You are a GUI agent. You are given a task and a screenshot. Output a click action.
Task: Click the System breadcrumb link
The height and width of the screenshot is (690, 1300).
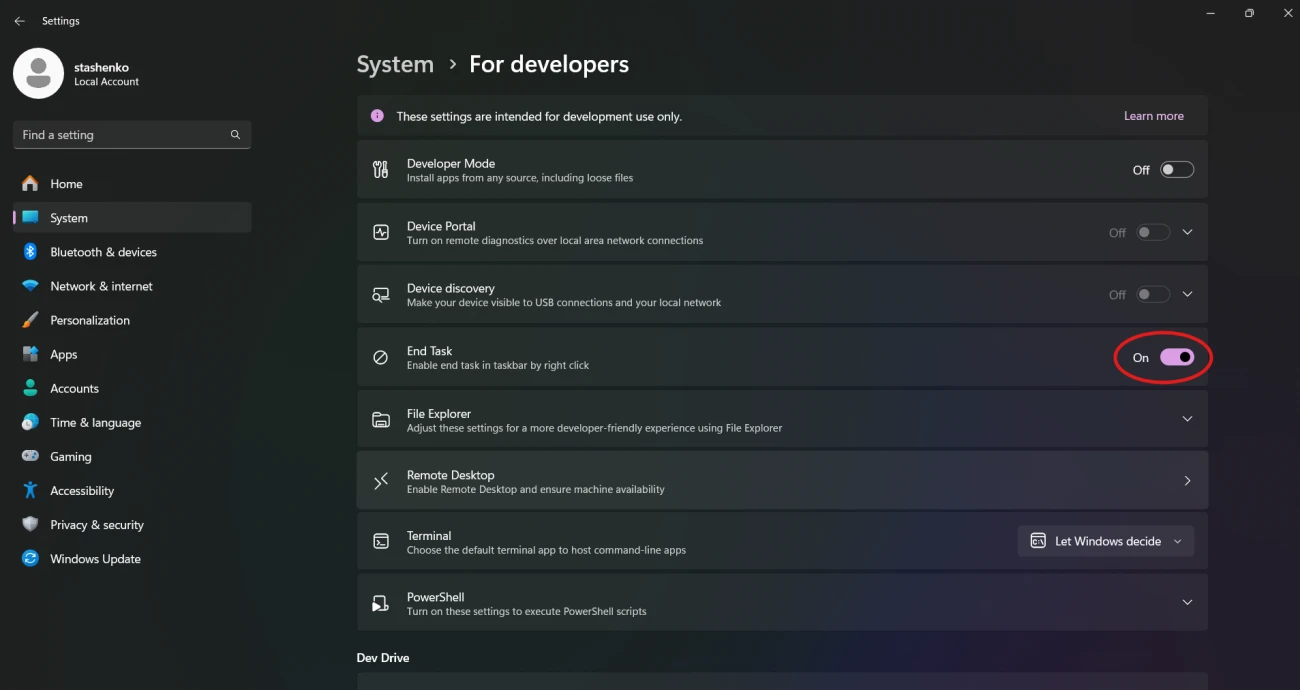(395, 65)
